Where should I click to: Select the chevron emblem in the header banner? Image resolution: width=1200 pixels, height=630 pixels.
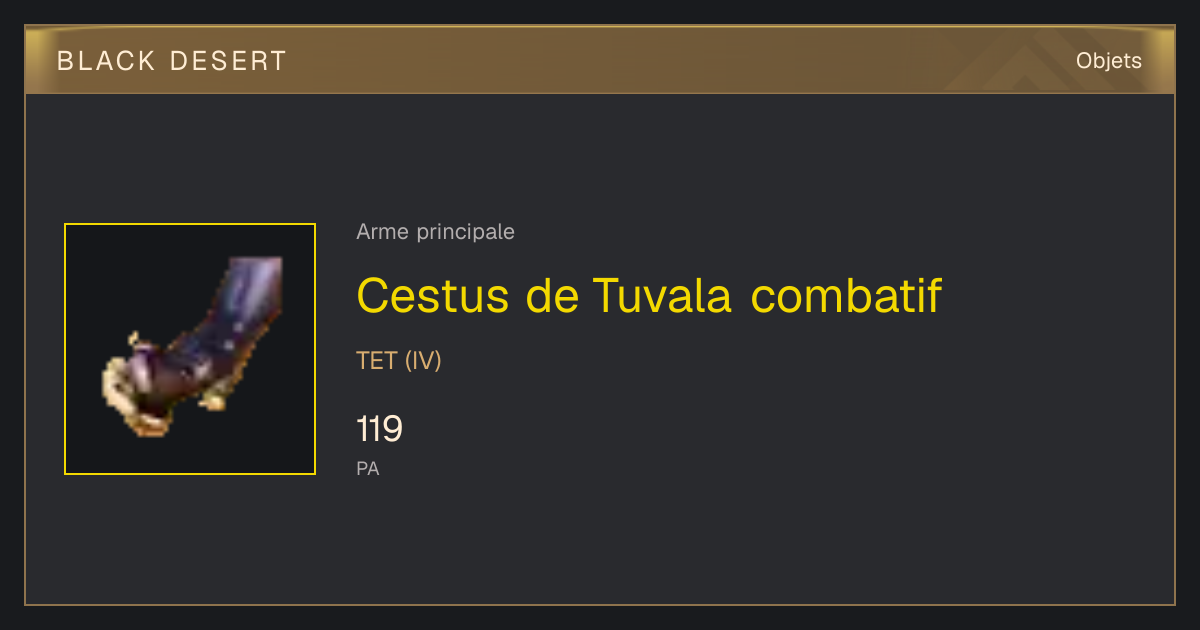(1045, 61)
